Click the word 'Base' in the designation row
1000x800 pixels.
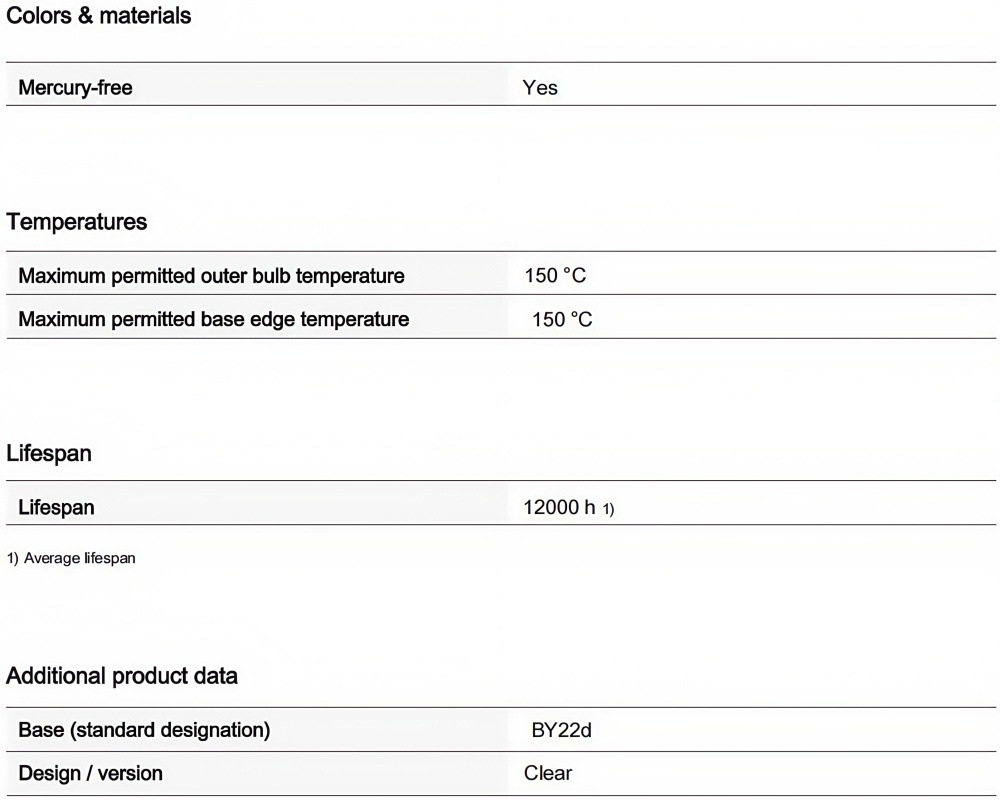point(40,731)
